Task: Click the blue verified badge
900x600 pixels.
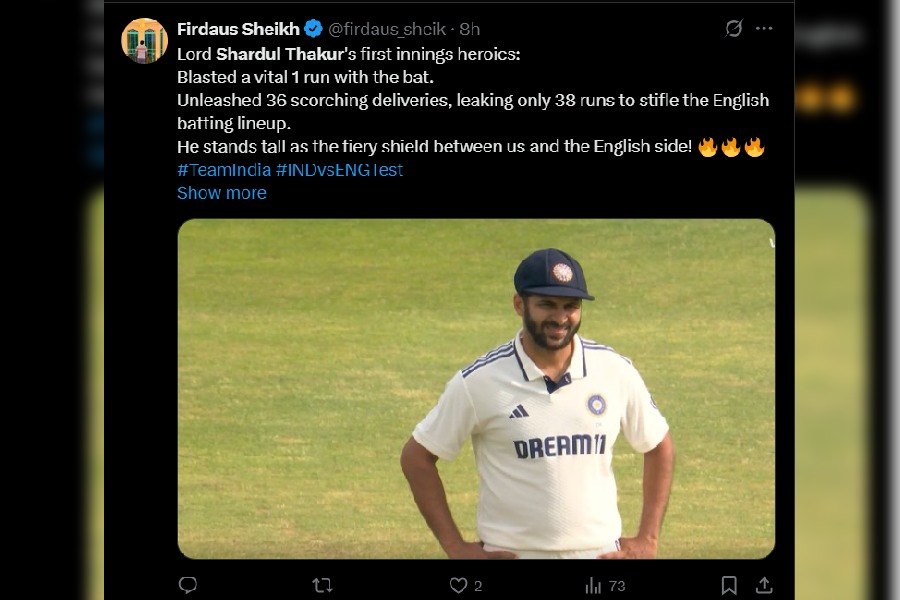Action: [x=313, y=29]
